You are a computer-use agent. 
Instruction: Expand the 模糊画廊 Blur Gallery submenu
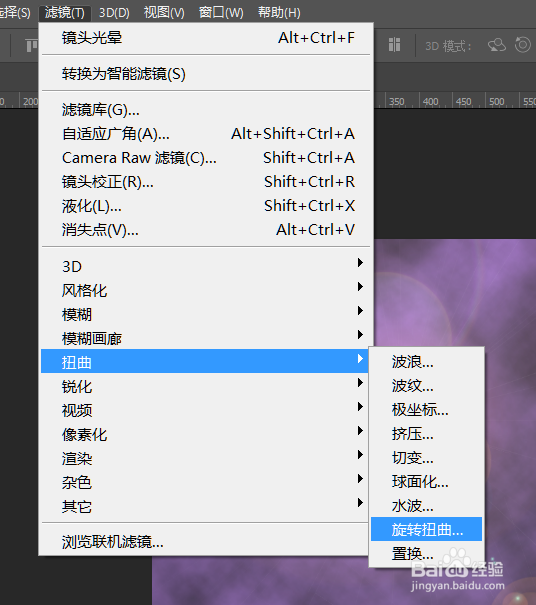[206, 338]
